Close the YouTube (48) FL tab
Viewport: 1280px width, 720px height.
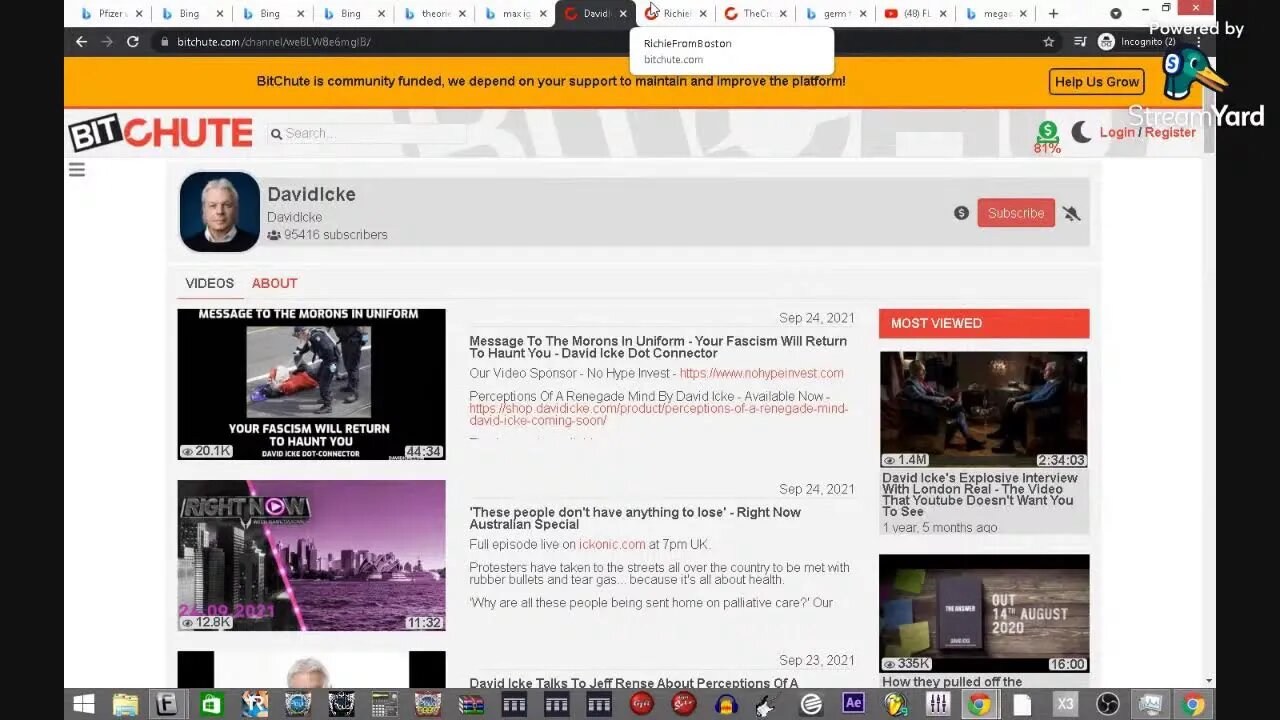click(943, 14)
